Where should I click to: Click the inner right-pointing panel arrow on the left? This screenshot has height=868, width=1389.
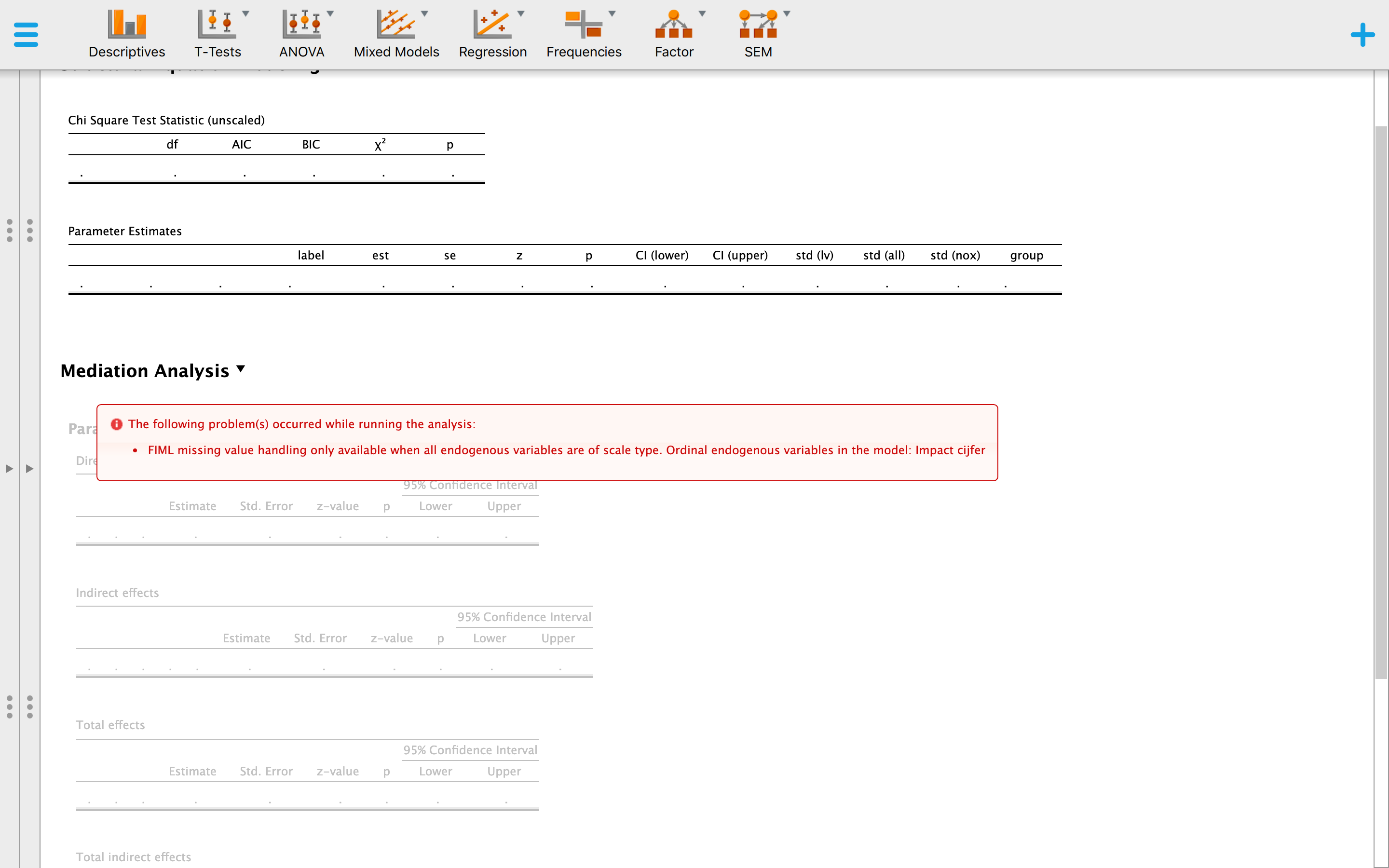(x=30, y=468)
